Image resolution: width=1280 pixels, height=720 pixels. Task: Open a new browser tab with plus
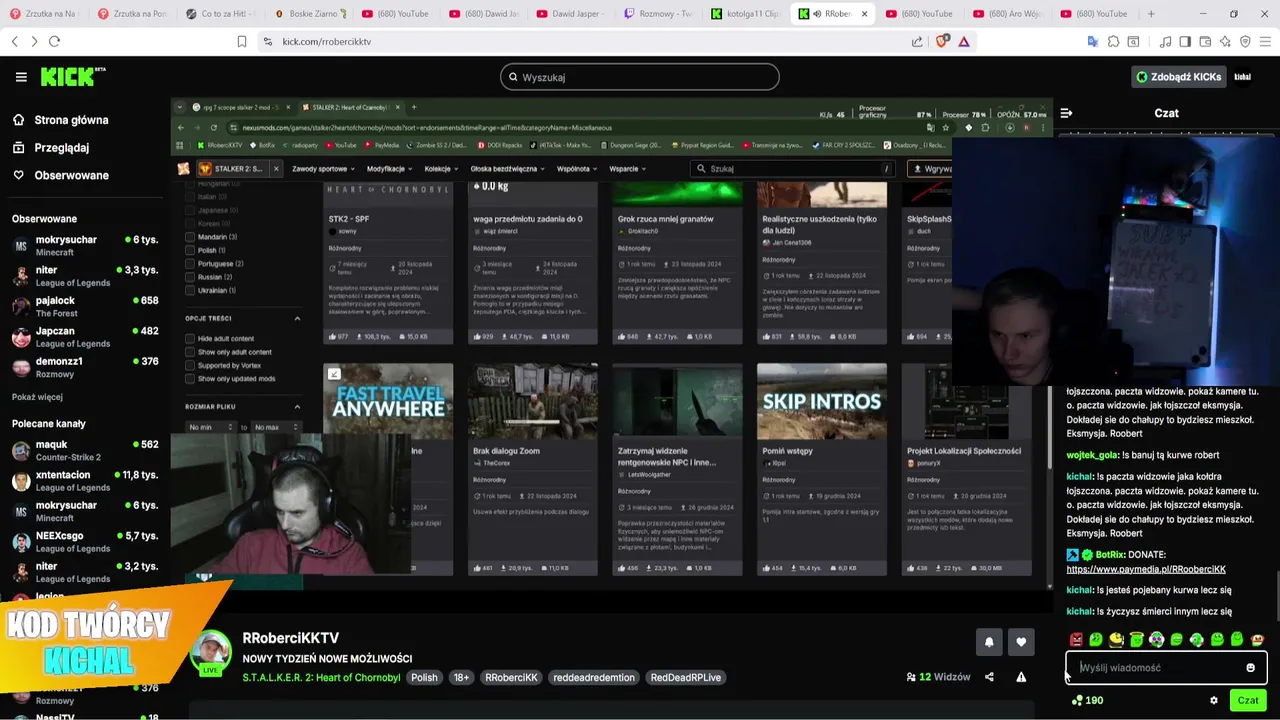click(1151, 14)
